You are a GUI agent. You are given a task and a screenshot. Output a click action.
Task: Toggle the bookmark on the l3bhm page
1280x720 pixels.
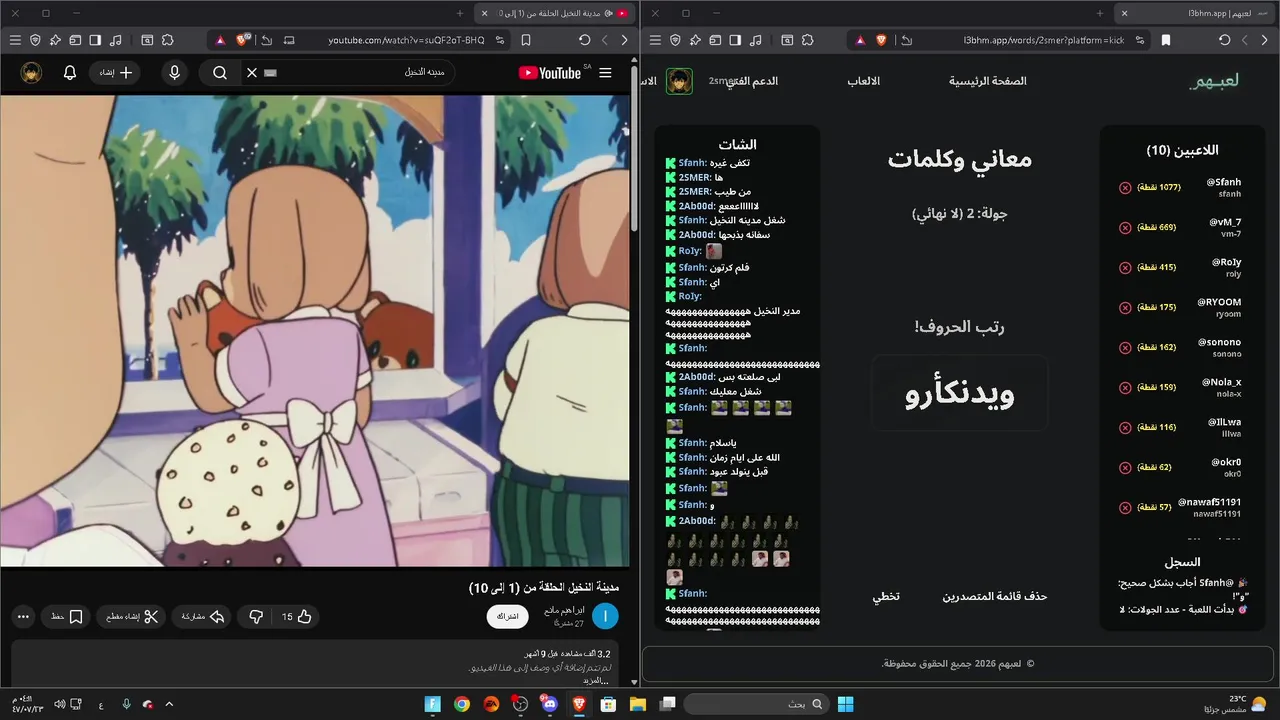(x=1166, y=40)
